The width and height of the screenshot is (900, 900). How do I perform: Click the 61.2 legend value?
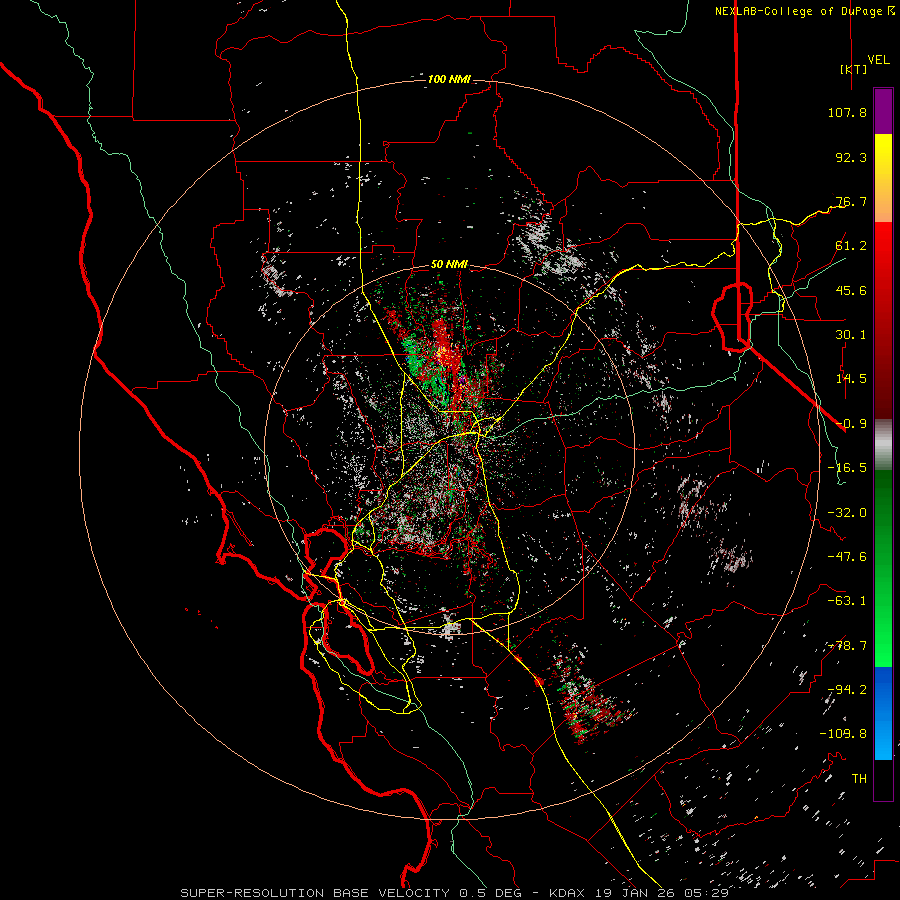coord(851,246)
